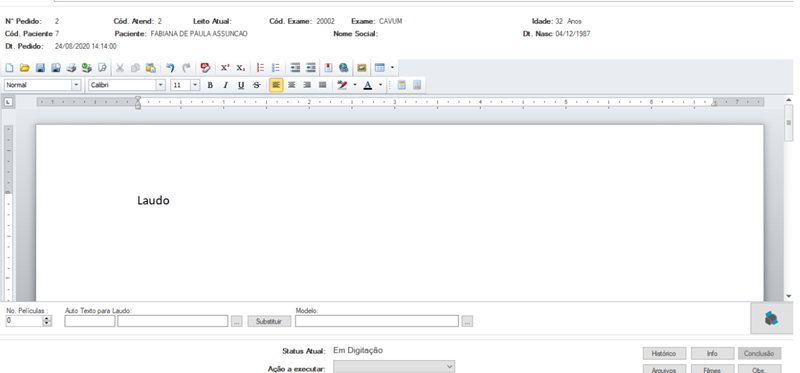Screen dimensions: 800x373
Task: Expand the font color dropdown arrow
Action: point(380,85)
